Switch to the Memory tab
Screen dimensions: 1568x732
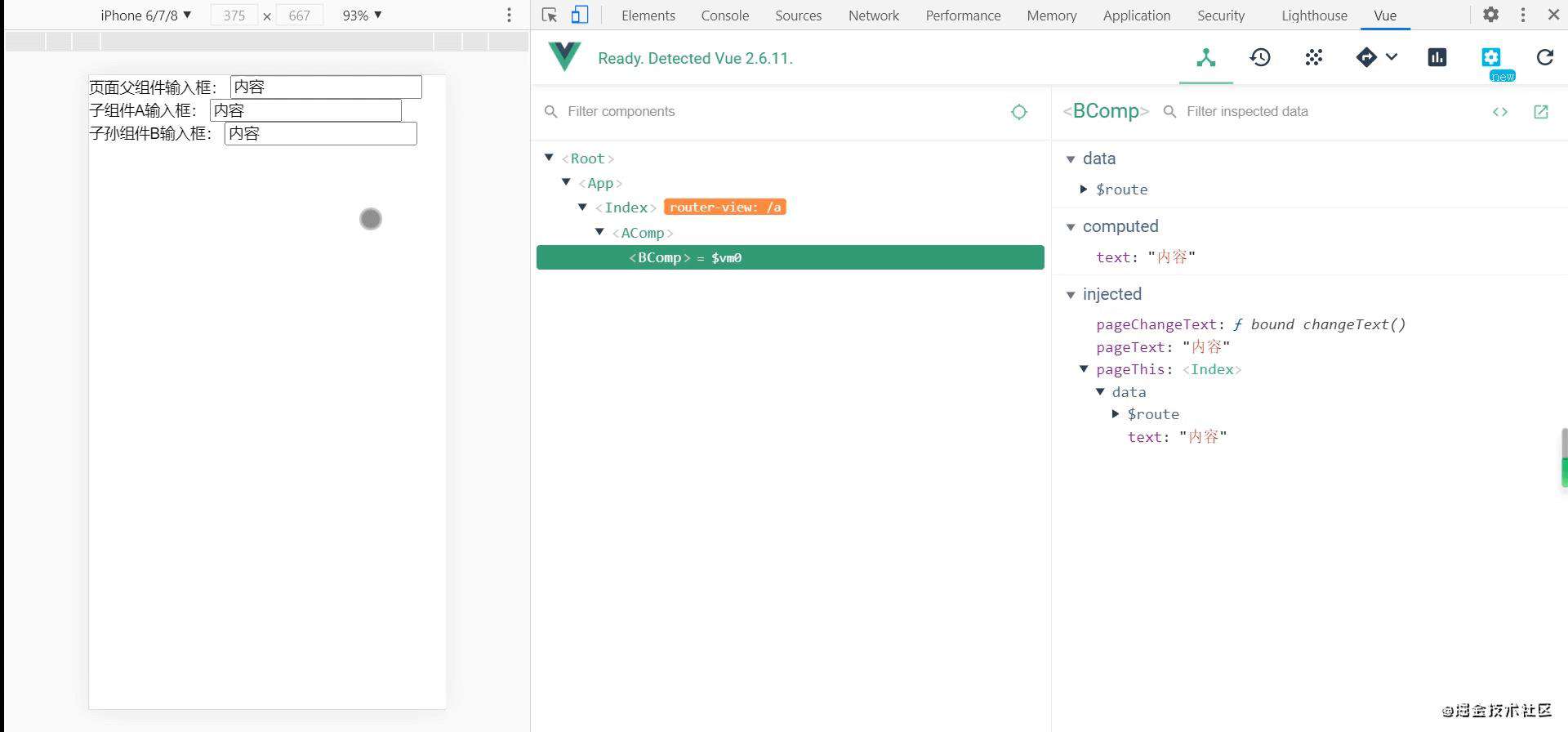[1052, 16]
